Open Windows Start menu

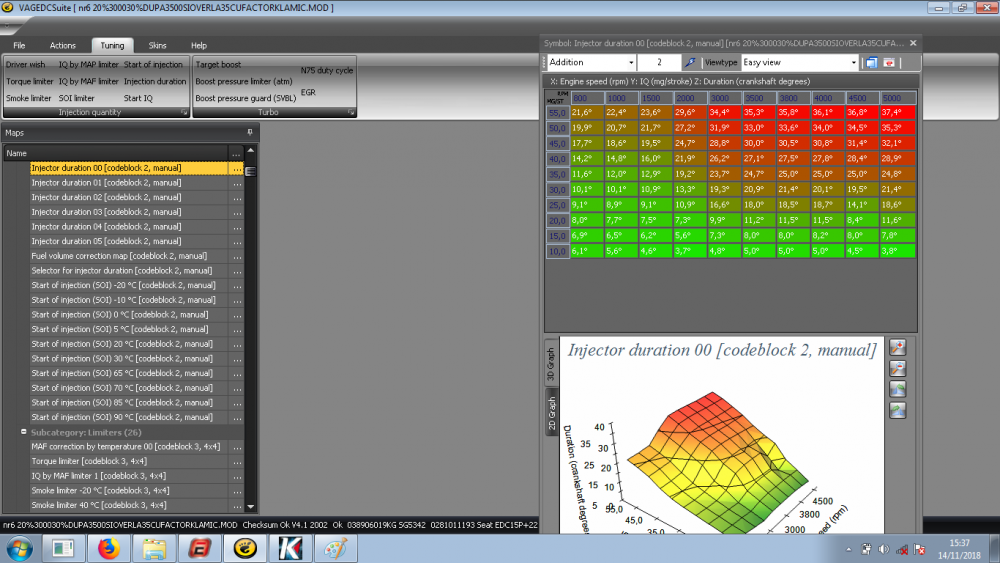click(x=19, y=548)
